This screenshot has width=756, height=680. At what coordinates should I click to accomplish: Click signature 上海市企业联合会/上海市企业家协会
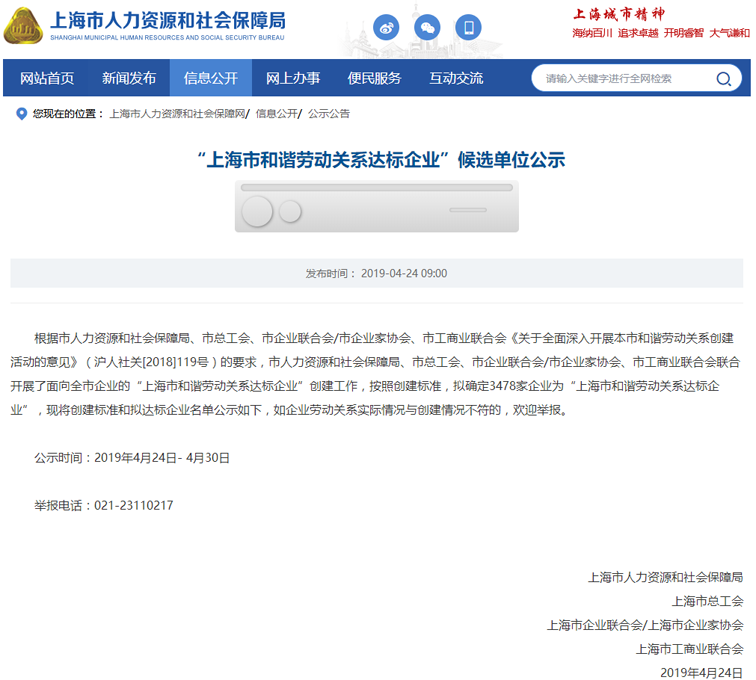point(645,625)
